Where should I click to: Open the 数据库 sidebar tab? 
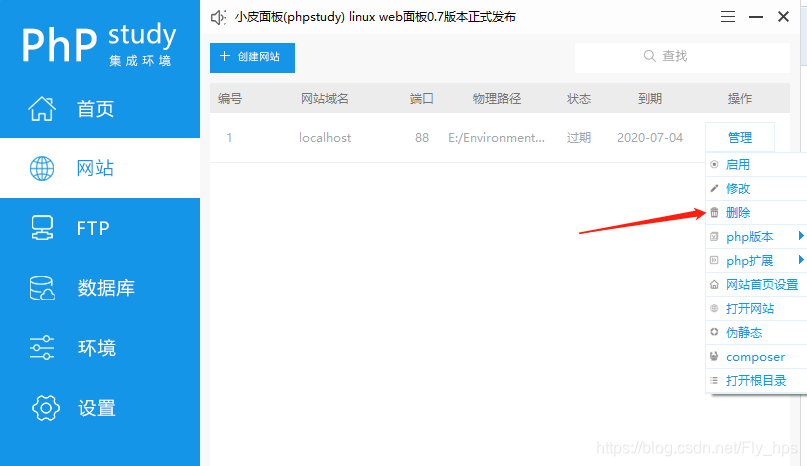[x=100, y=288]
